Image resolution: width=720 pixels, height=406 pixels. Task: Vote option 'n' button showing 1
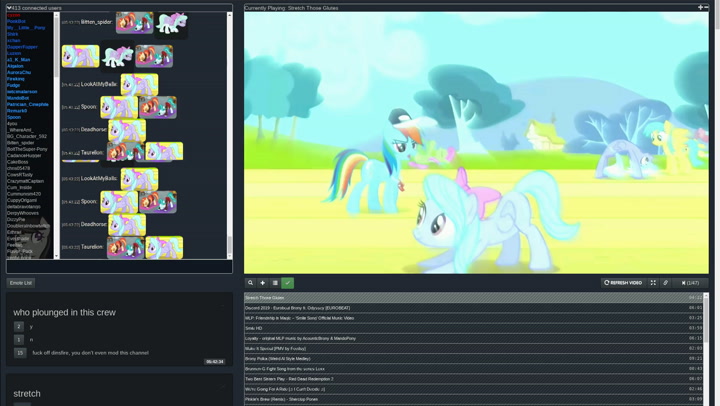pyautogui.click(x=18, y=339)
